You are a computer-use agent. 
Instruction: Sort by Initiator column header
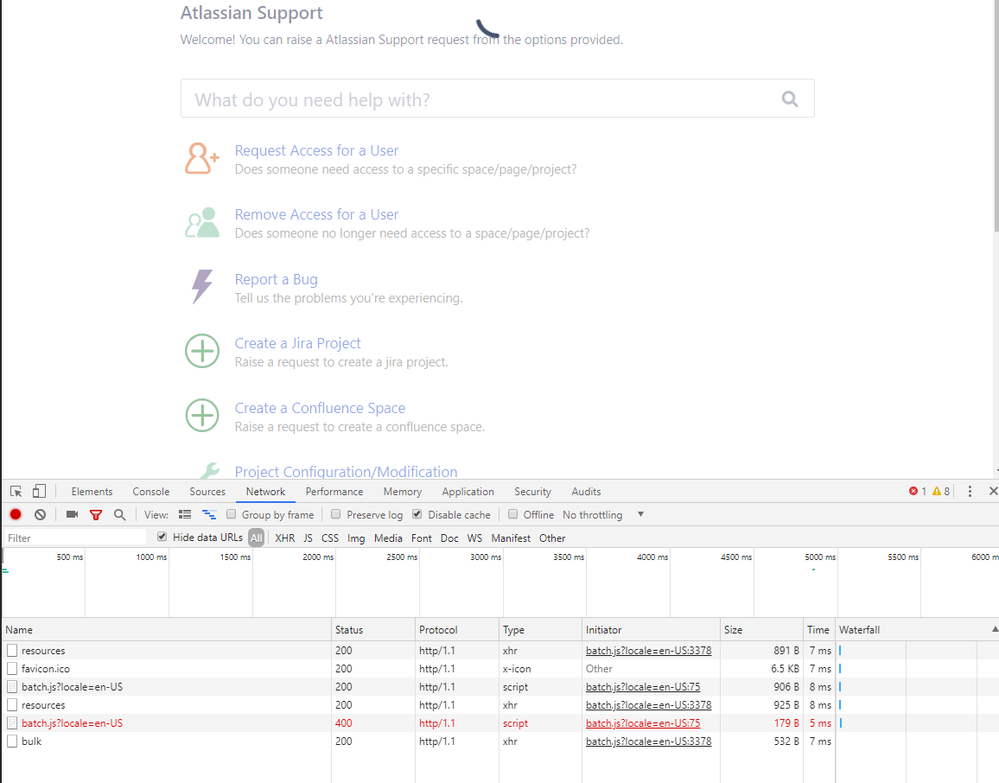coord(651,629)
